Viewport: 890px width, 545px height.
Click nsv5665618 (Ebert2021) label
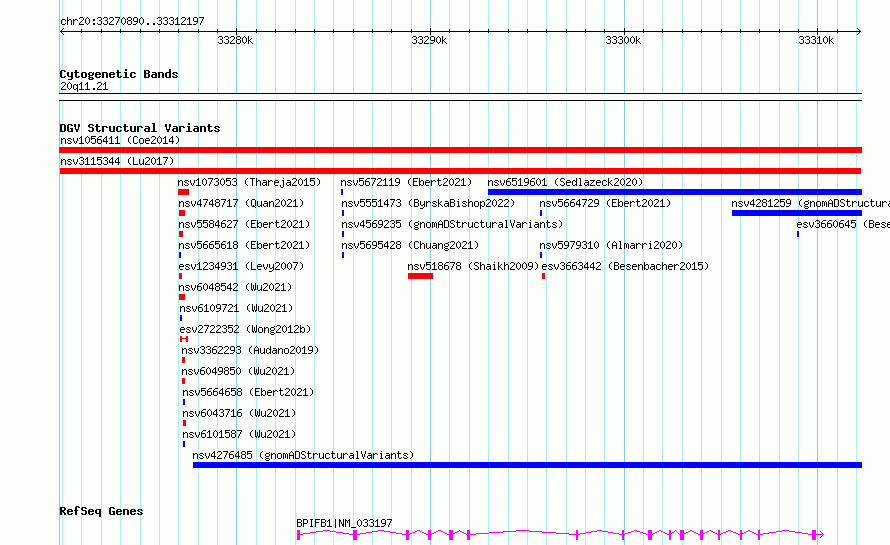[244, 245]
